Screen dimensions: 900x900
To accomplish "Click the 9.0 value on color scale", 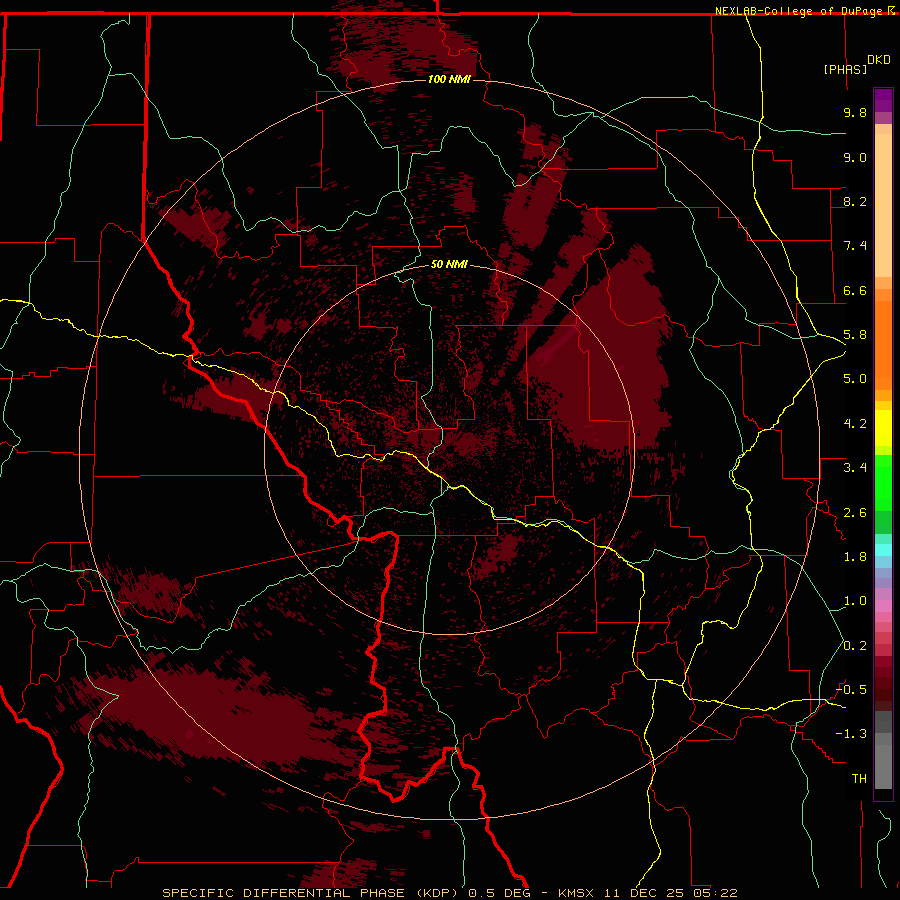I will click(x=855, y=157).
